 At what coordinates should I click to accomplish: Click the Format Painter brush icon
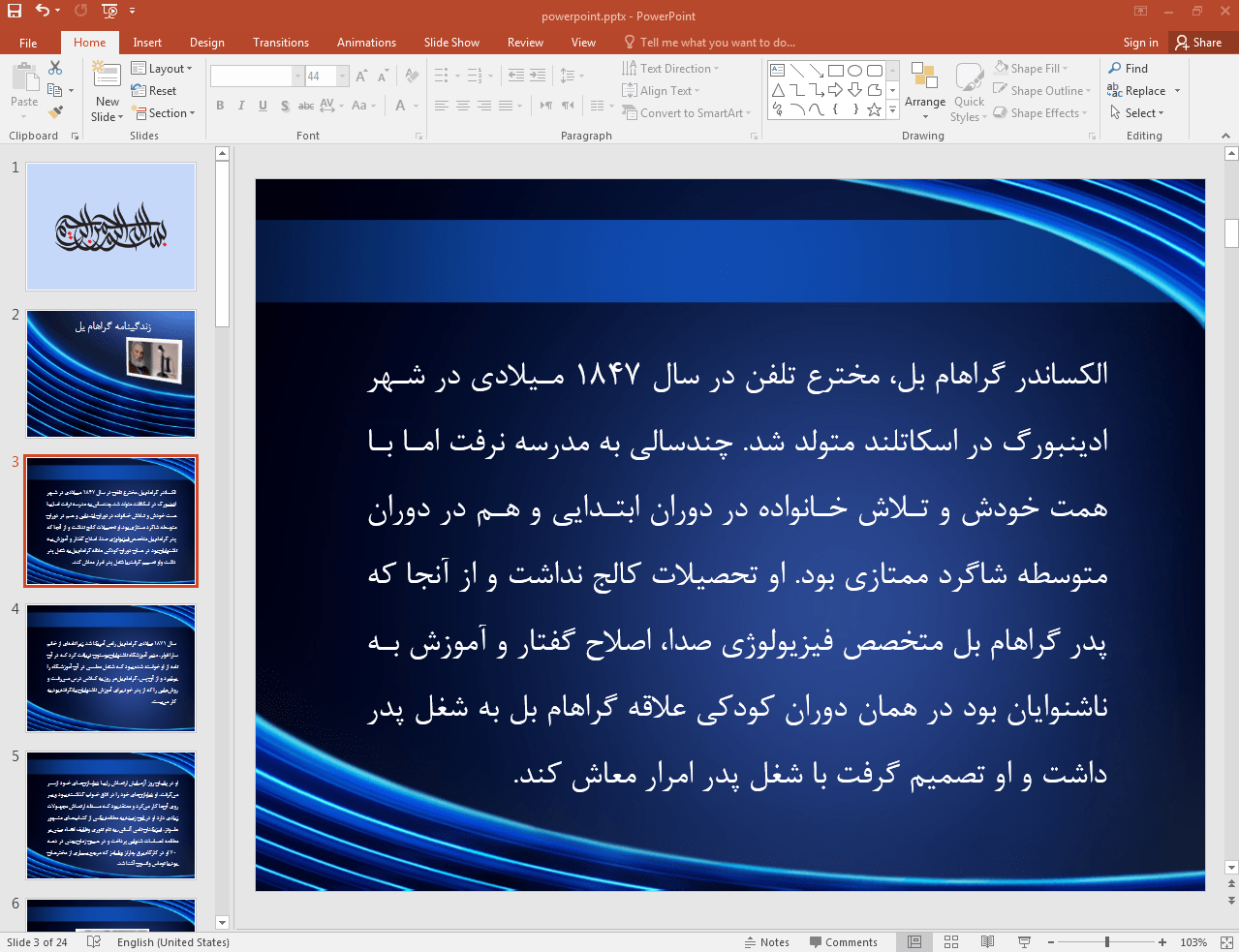coord(55,112)
